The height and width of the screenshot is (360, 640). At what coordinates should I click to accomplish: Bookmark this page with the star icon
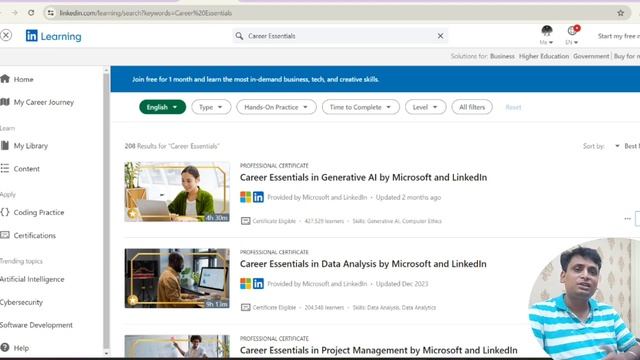[x=620, y=13]
